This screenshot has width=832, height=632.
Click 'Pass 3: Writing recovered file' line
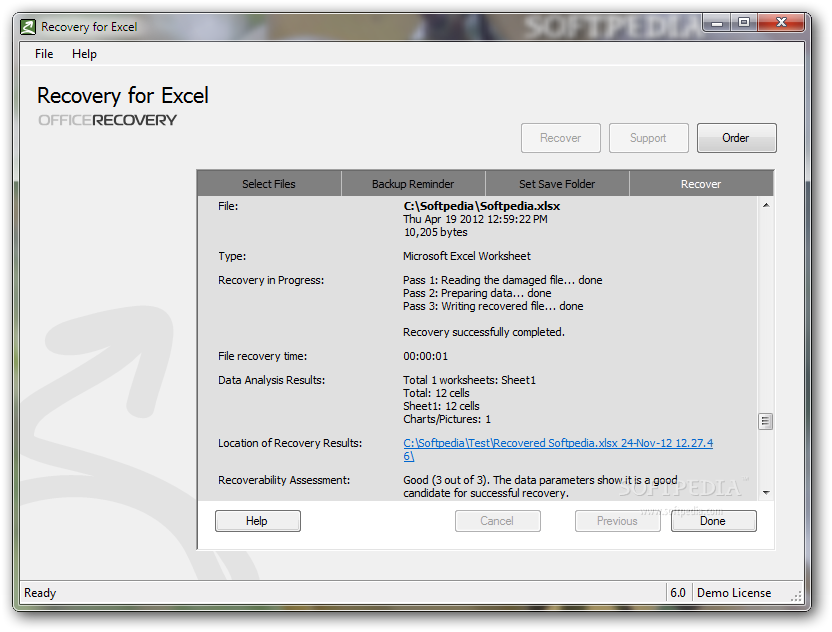tap(492, 306)
